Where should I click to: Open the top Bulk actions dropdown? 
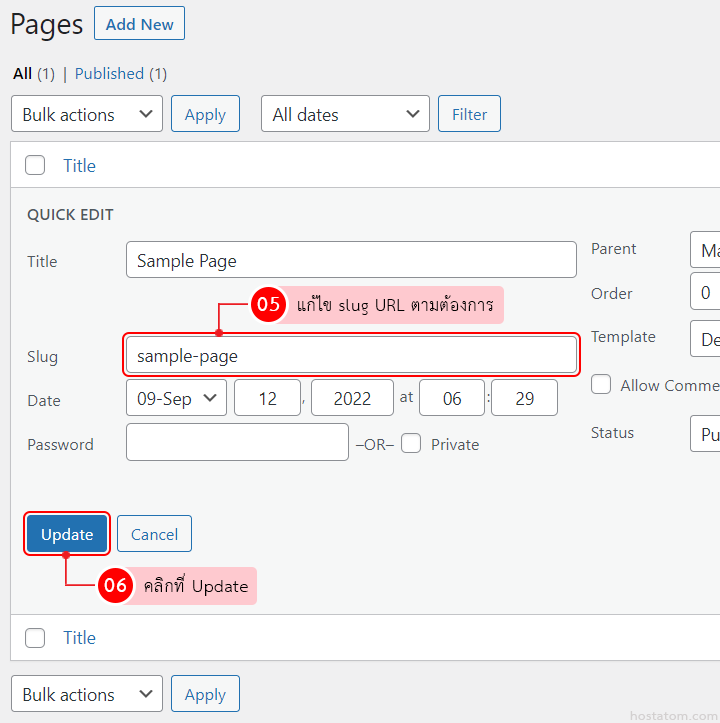coord(87,114)
